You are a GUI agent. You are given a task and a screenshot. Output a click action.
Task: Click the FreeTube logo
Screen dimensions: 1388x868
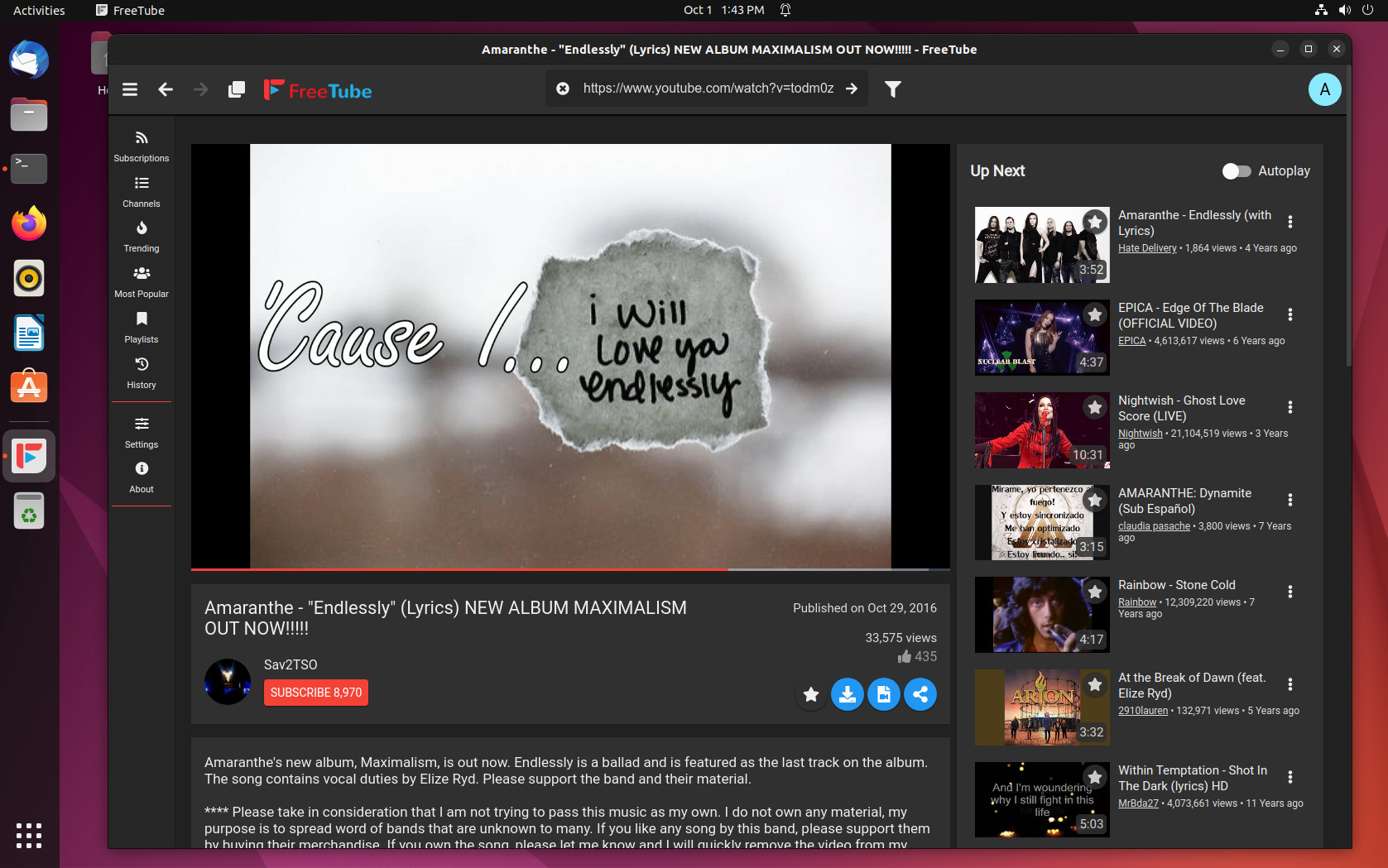coord(318,90)
